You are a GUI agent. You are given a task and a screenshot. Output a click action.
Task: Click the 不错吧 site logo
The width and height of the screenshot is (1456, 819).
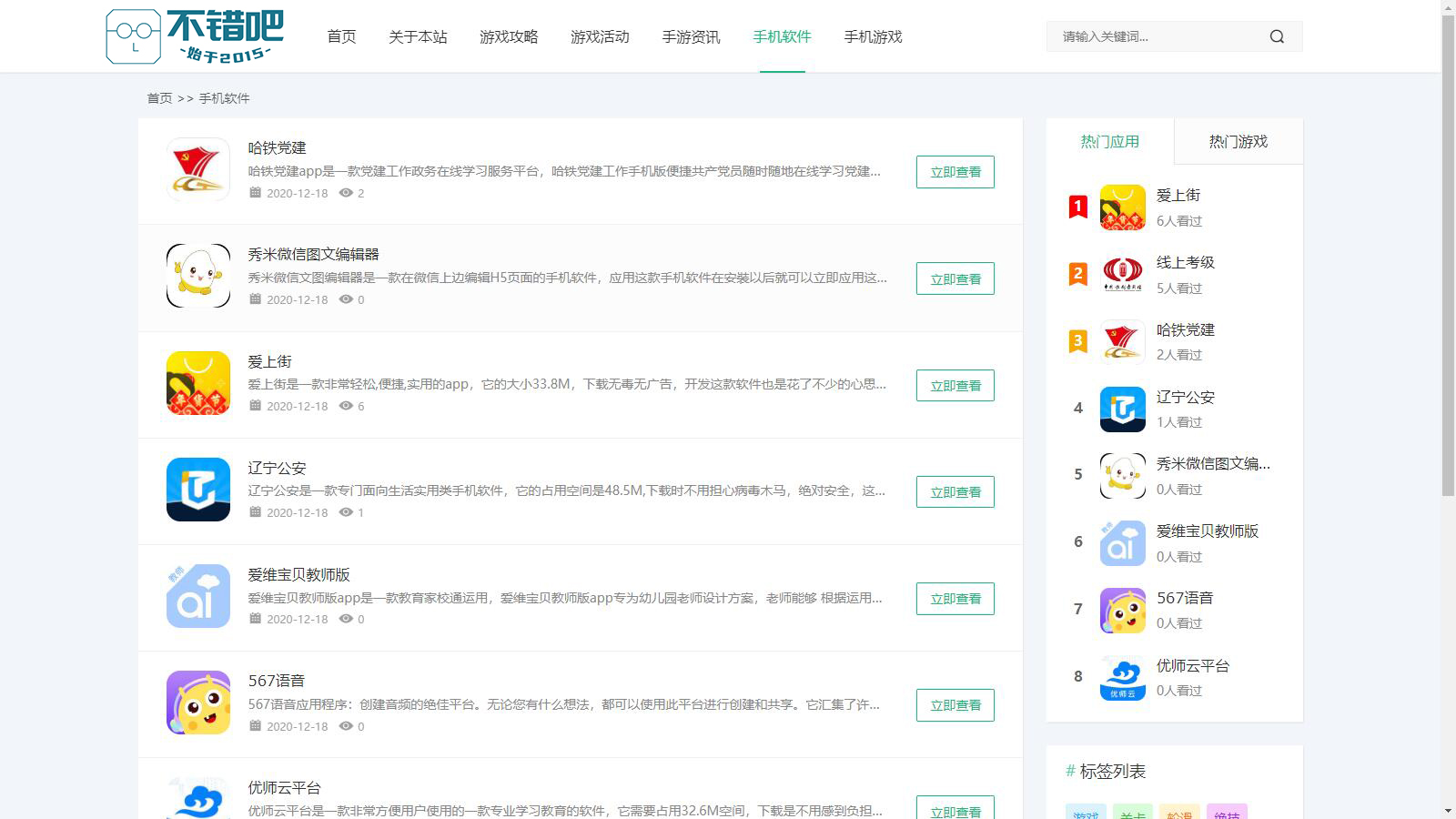point(196,36)
